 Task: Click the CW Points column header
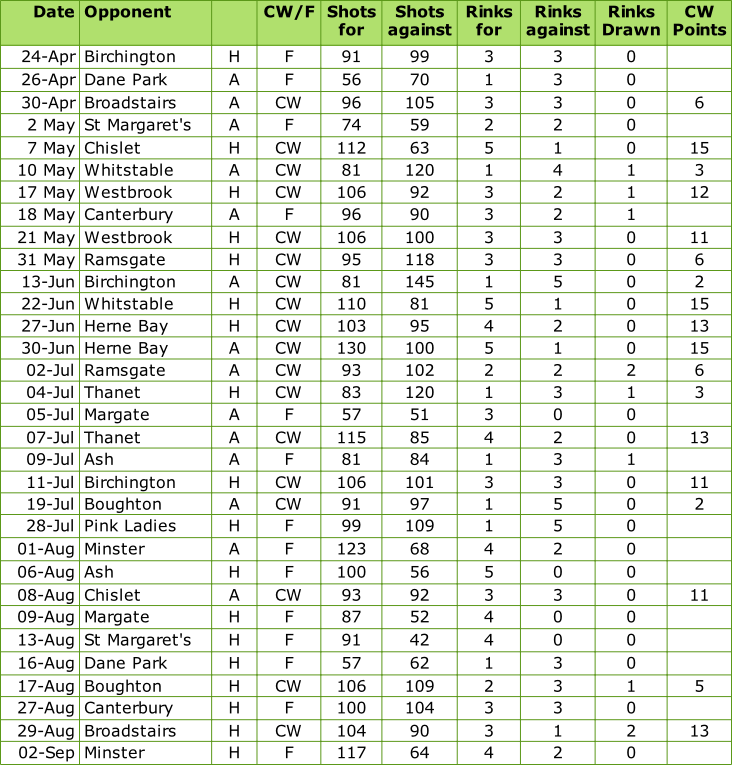(699, 21)
